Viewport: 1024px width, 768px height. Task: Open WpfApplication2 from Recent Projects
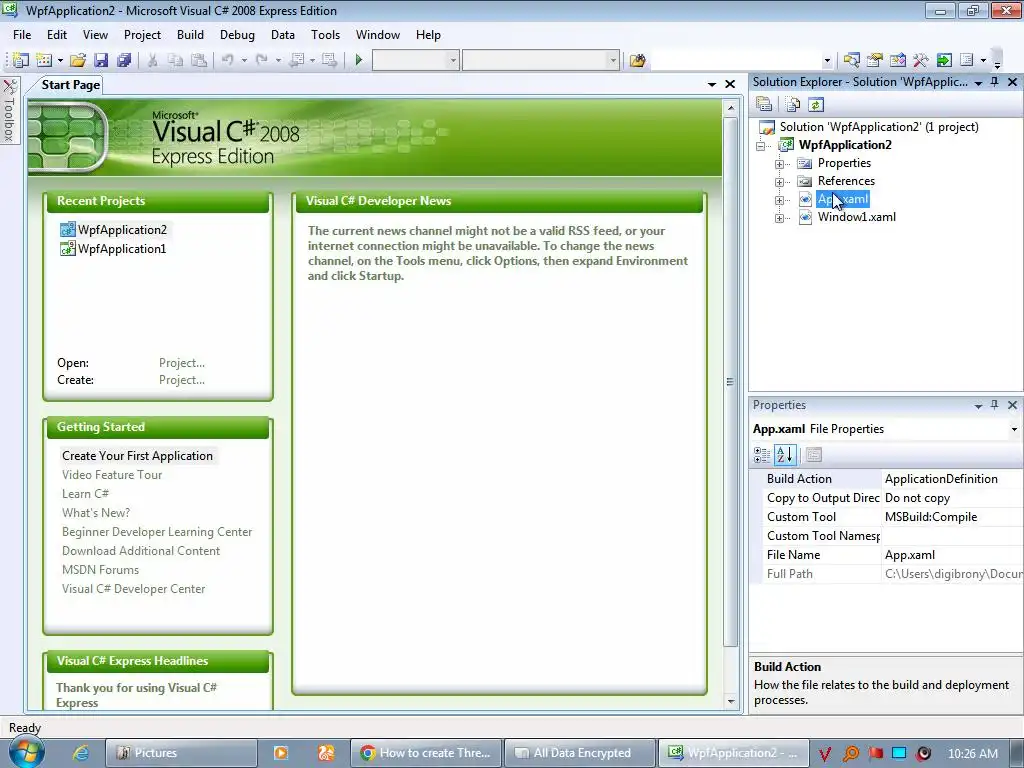point(122,229)
